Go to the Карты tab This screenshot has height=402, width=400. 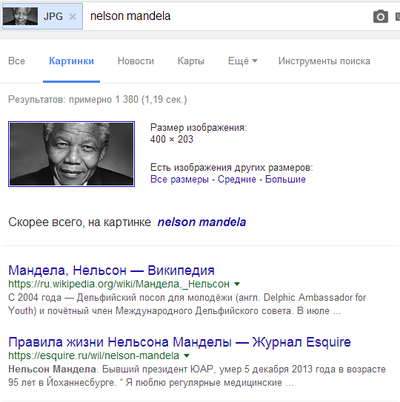tap(191, 61)
